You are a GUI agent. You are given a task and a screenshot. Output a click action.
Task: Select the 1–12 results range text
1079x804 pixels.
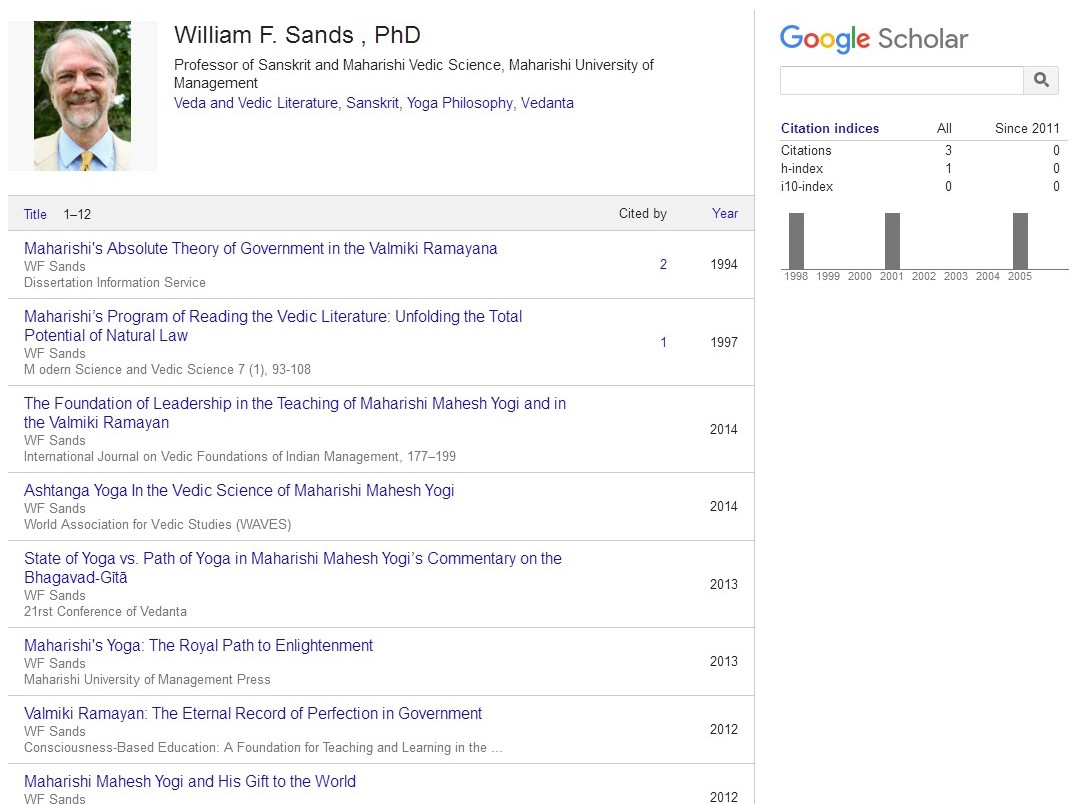[x=77, y=214]
